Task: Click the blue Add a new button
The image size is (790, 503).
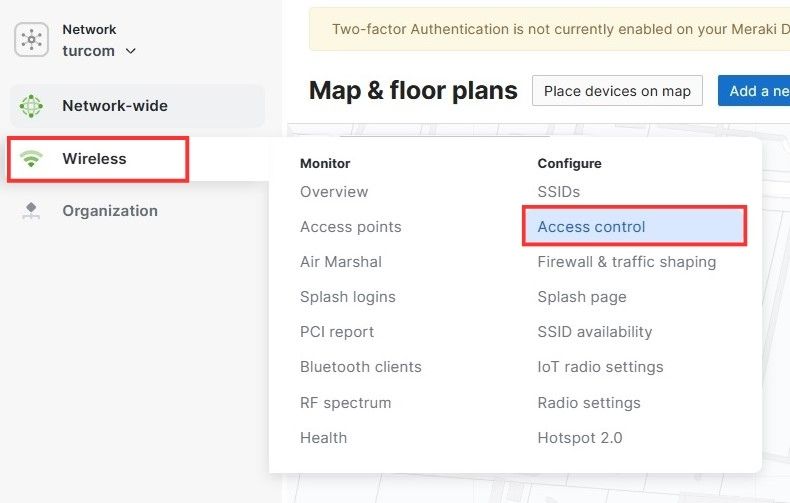Action: (x=755, y=91)
